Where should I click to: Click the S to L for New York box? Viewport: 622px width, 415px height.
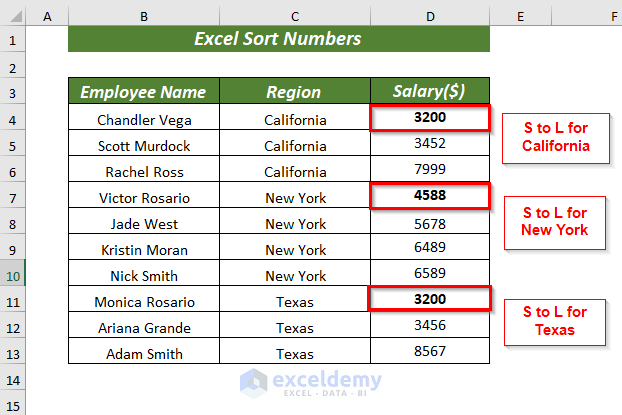555,221
